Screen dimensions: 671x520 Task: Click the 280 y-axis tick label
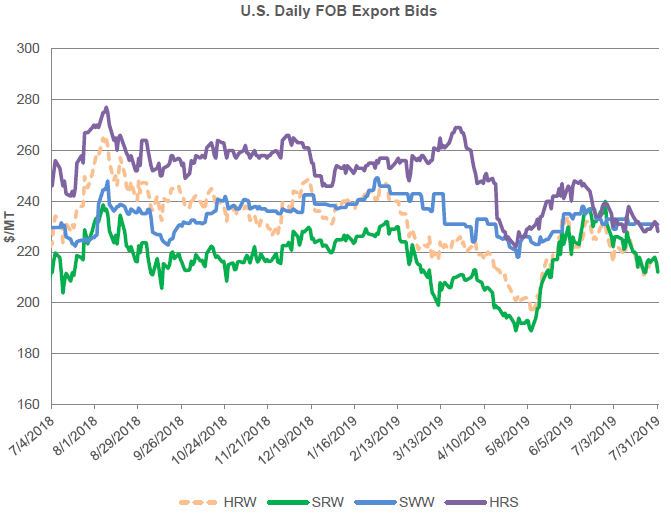pos(30,100)
